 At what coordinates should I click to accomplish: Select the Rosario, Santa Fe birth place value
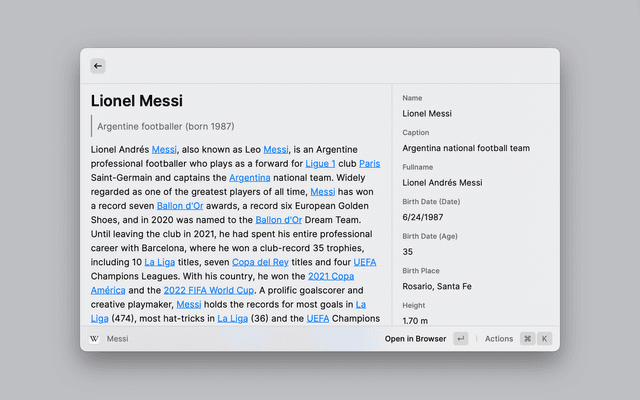coord(437,286)
